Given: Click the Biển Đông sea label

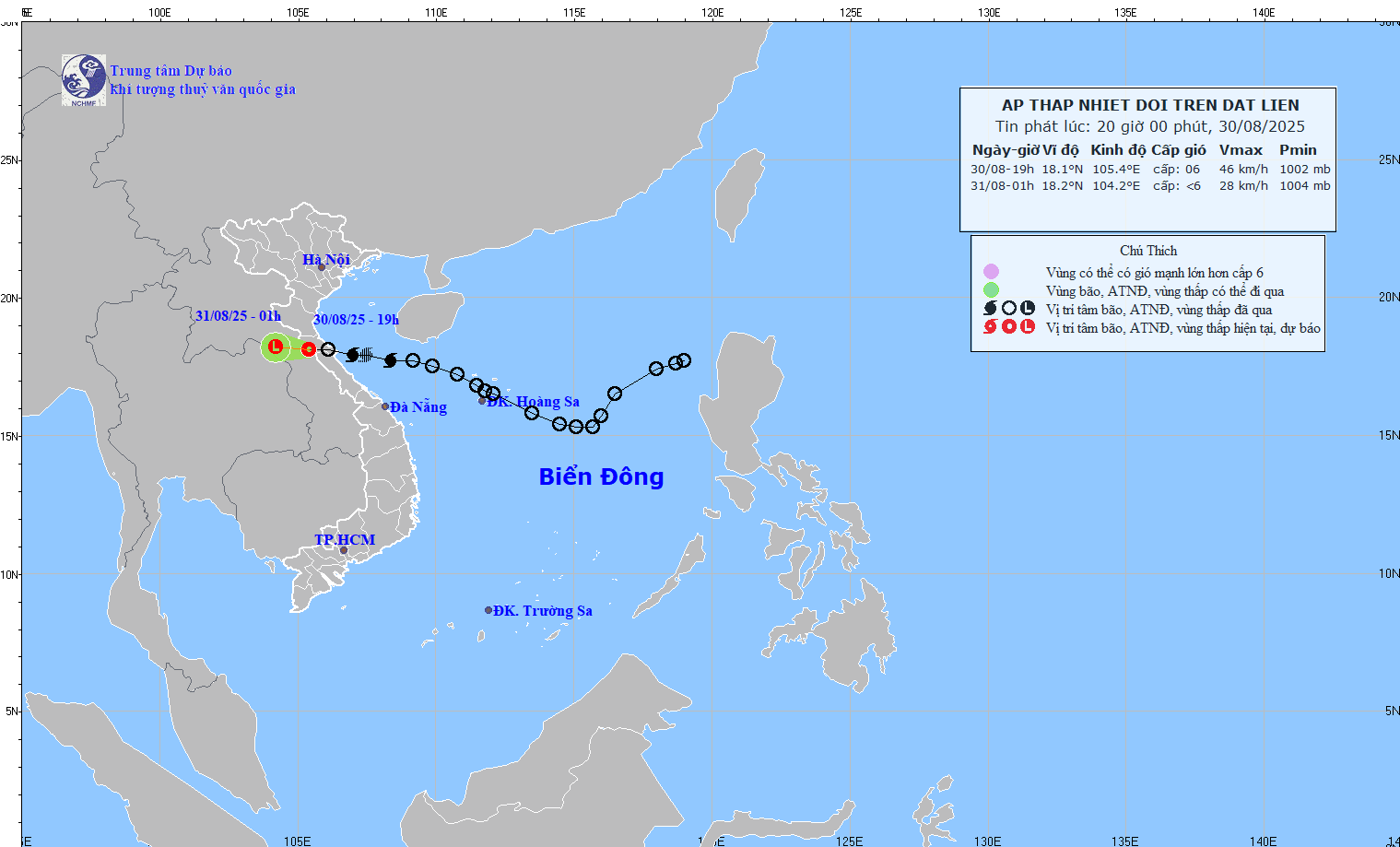Looking at the screenshot, I should [x=601, y=476].
